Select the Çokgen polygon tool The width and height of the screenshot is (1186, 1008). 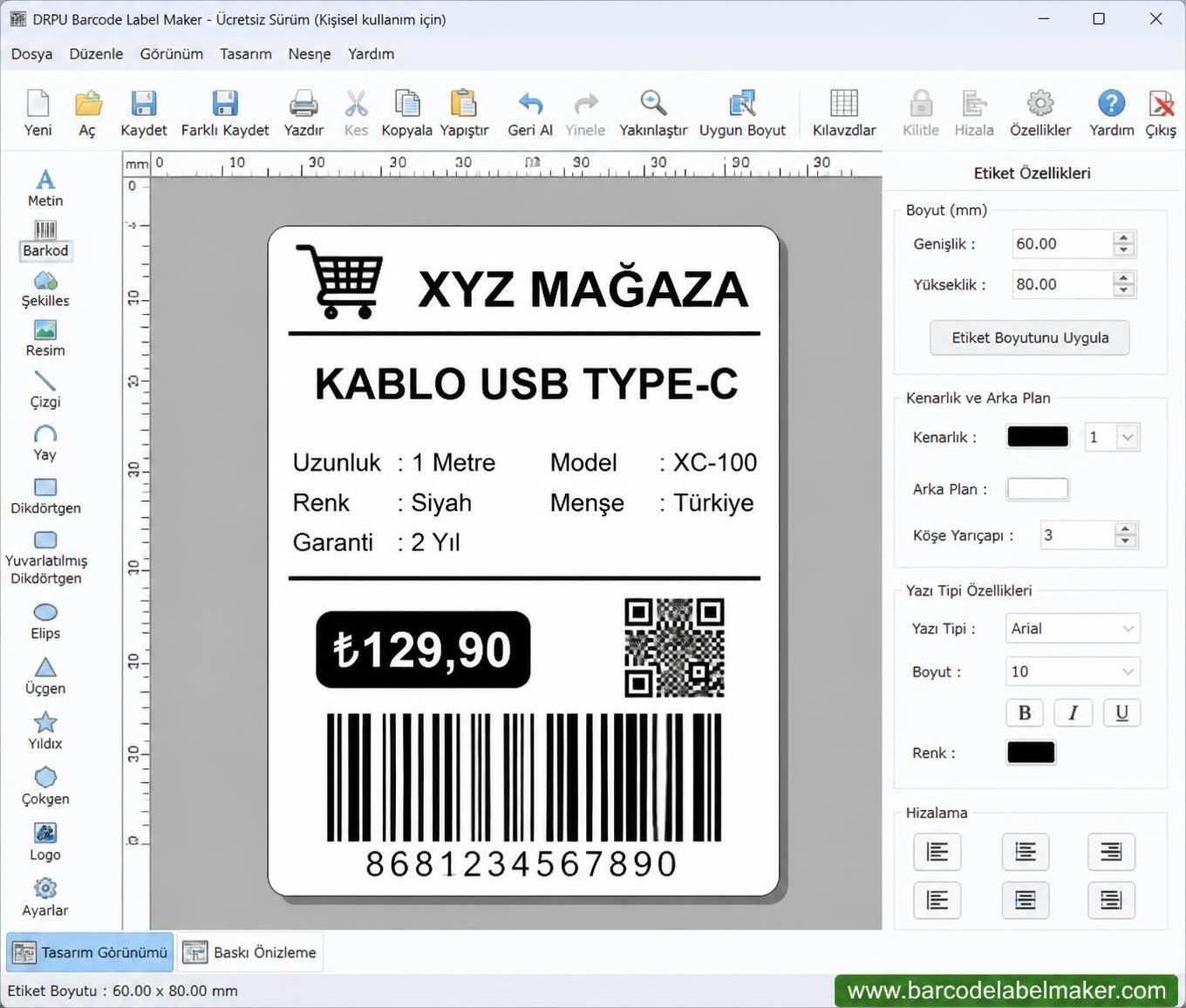[45, 787]
